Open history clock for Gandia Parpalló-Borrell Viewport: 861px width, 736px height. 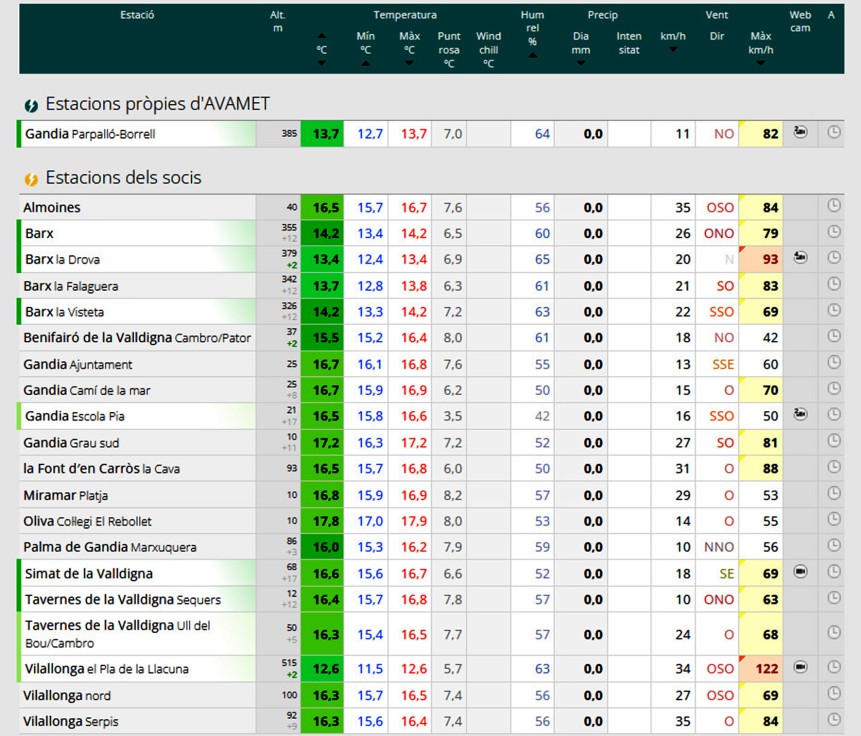(x=834, y=132)
